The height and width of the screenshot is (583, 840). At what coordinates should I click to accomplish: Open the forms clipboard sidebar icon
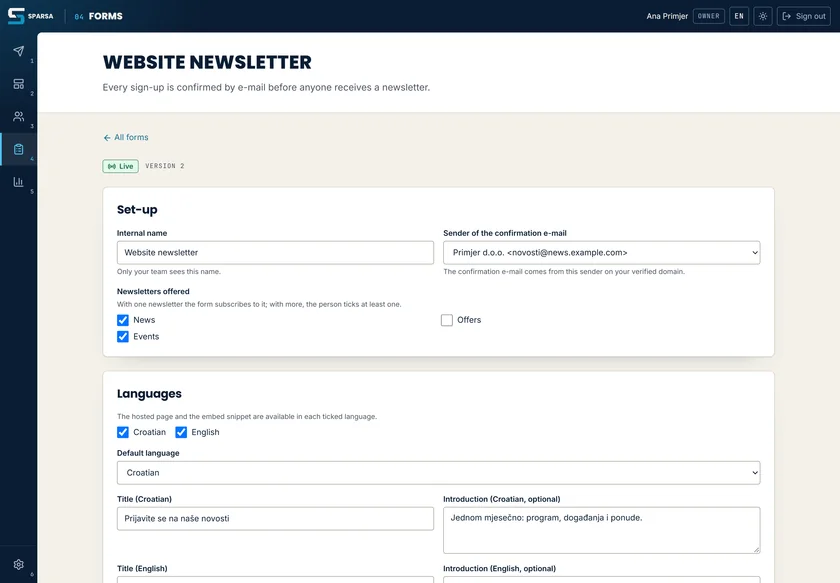pyautogui.click(x=19, y=149)
